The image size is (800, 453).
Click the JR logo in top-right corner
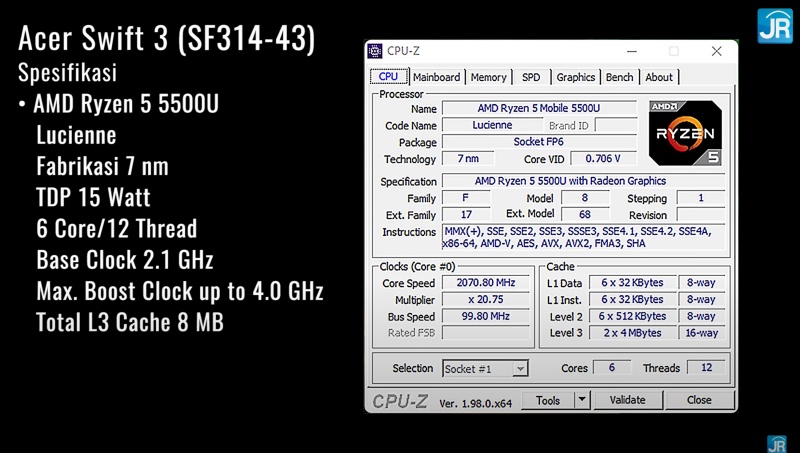coord(774,26)
